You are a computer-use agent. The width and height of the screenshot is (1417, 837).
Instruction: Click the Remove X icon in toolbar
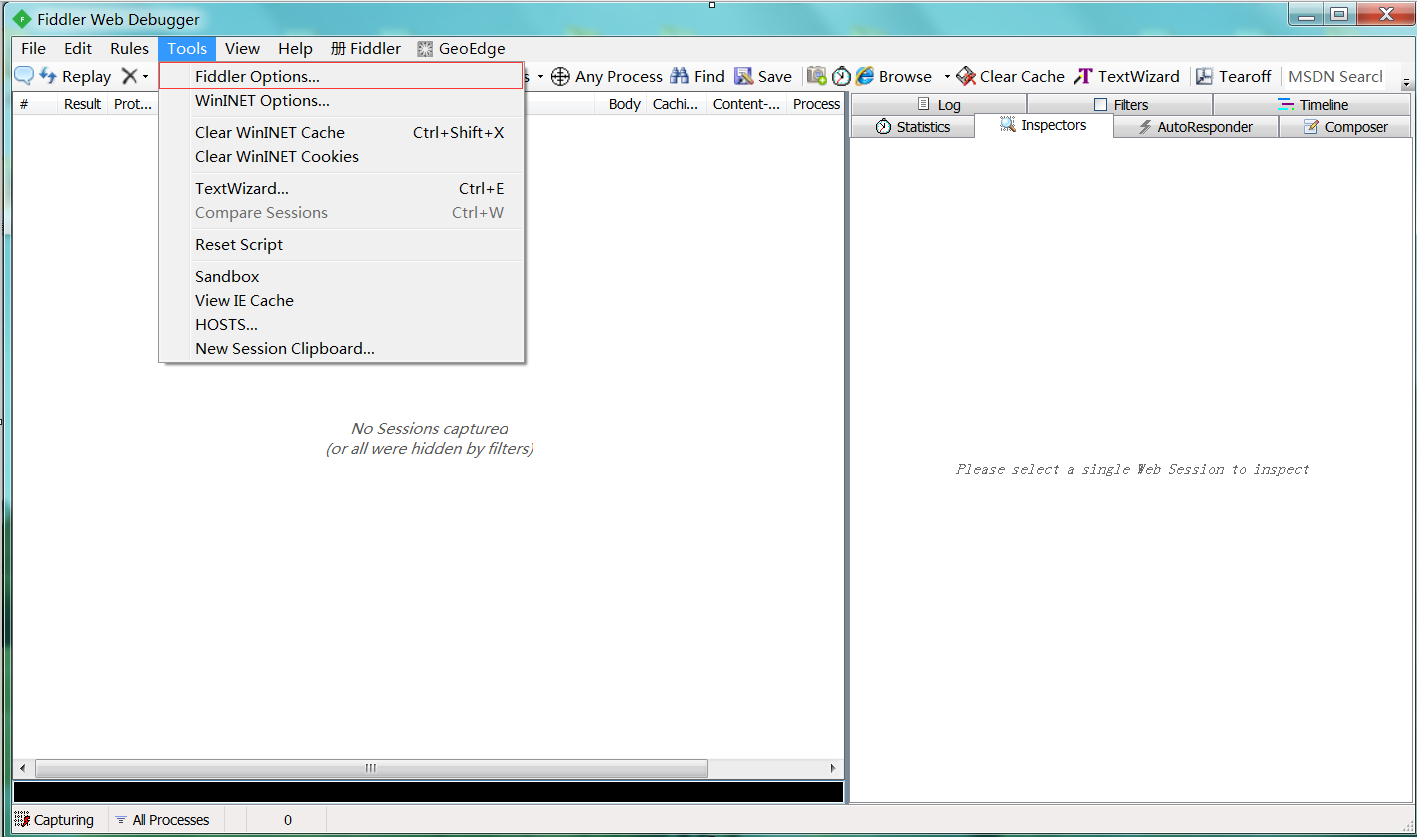(129, 76)
